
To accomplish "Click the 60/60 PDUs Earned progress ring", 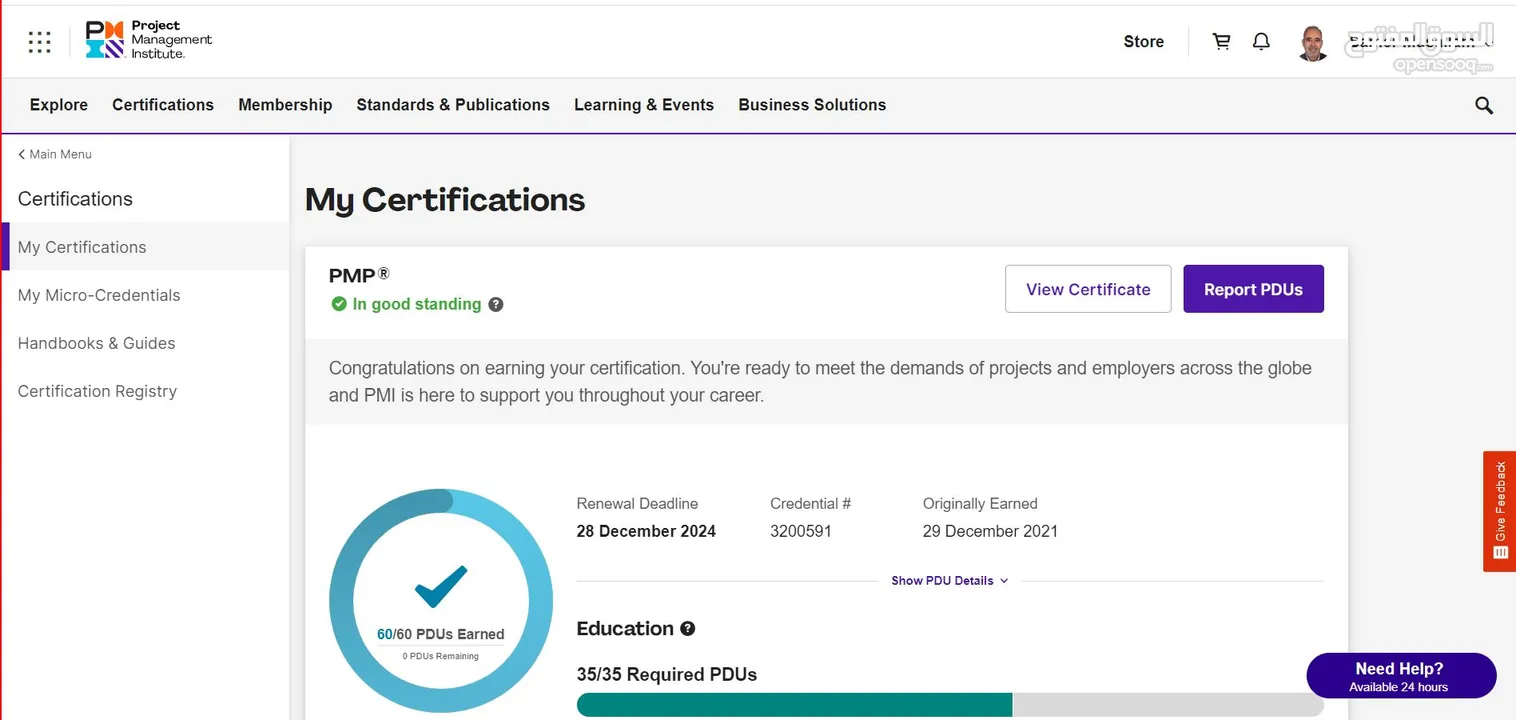I will point(441,601).
